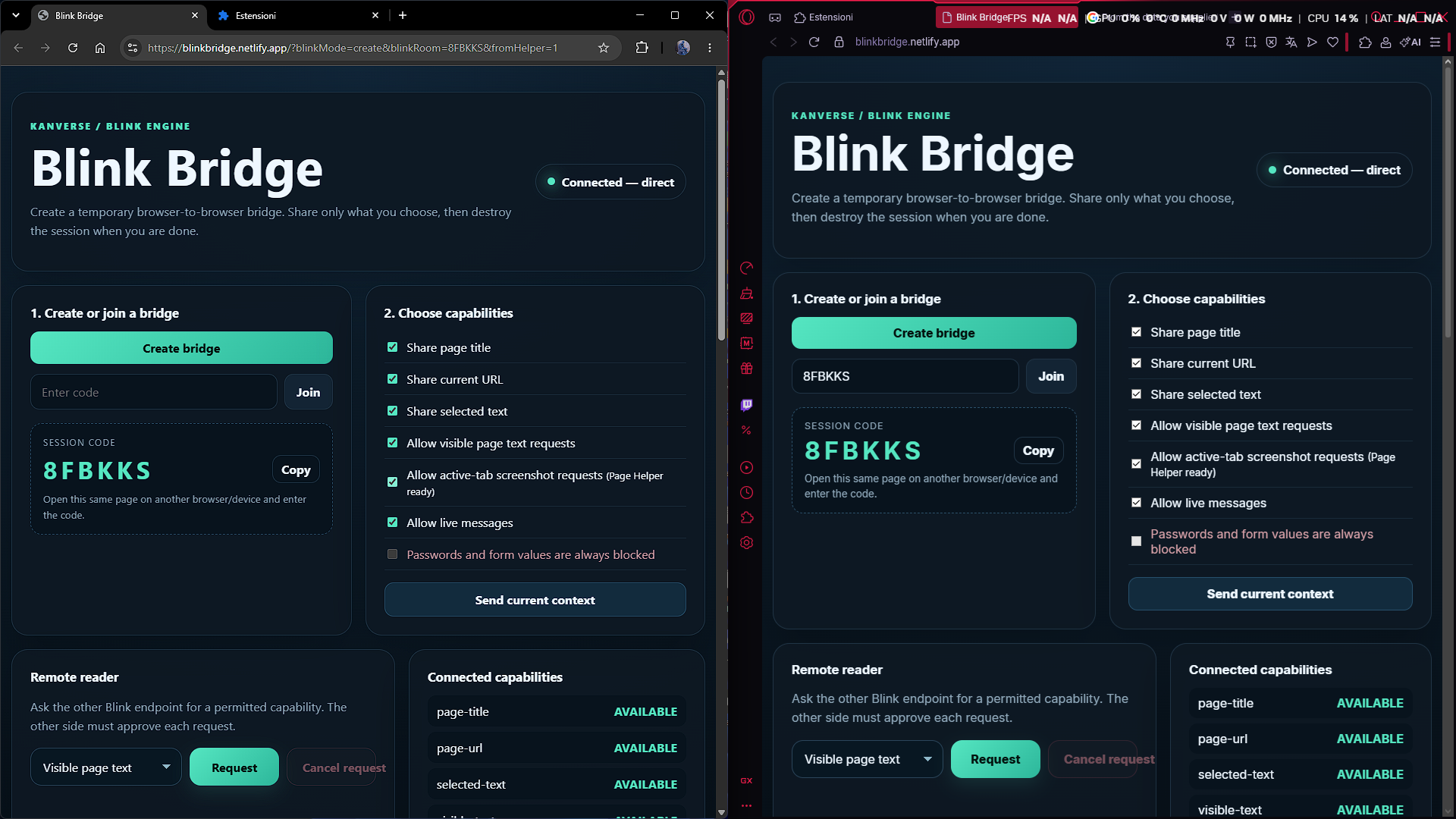Click Join button in Chrome window
Viewport: 1456px width, 819px height.
(x=308, y=392)
